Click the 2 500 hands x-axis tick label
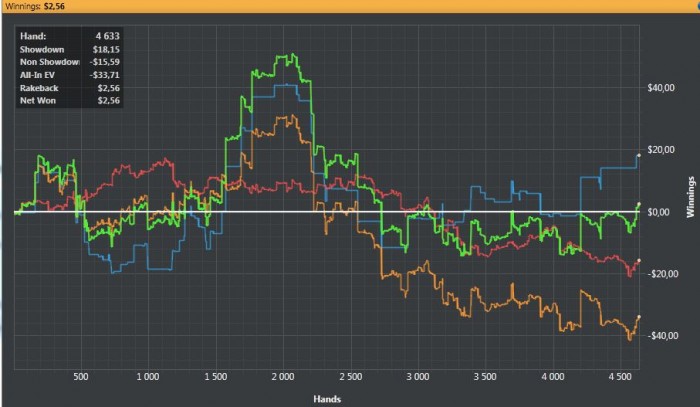 350,377
